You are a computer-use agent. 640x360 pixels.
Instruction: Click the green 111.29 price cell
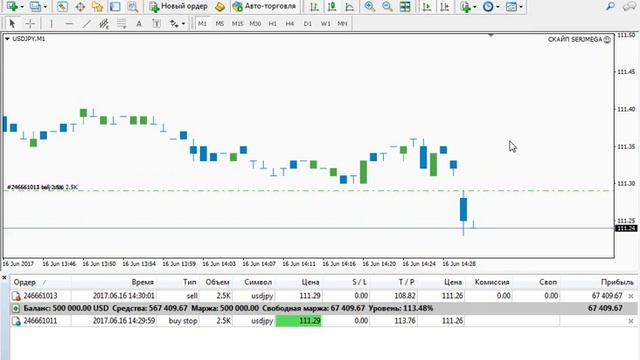pyautogui.click(x=299, y=321)
